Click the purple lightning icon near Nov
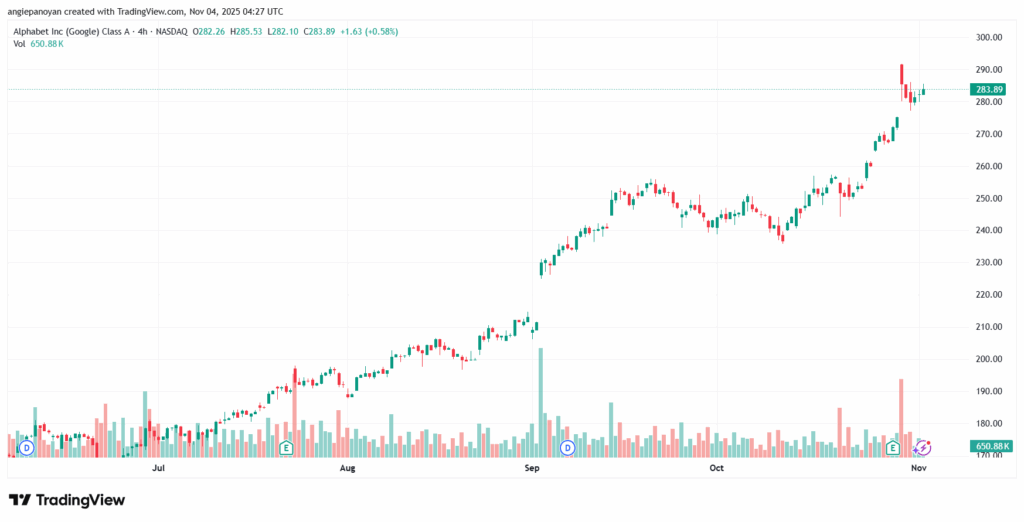Screen dimensions: 1024x522 tap(923, 446)
